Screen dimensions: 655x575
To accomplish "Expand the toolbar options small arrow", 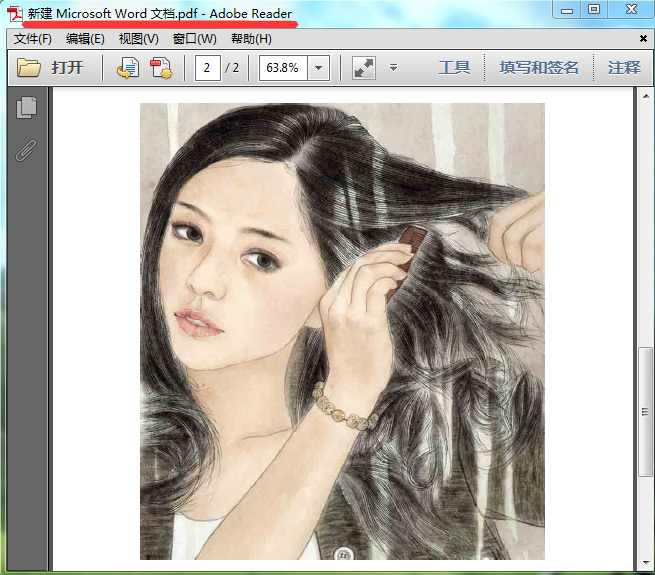I will [394, 67].
